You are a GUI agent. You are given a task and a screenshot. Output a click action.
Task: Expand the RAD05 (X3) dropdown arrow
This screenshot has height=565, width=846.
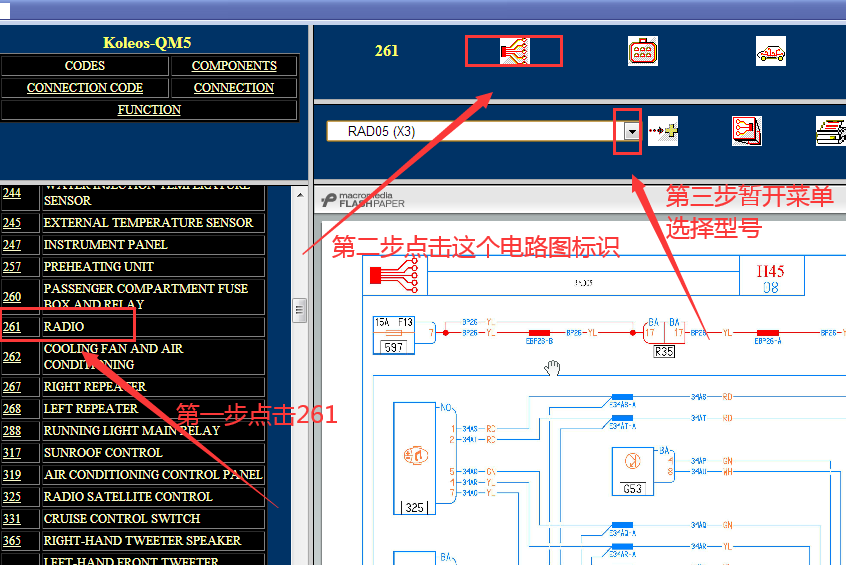click(631, 131)
